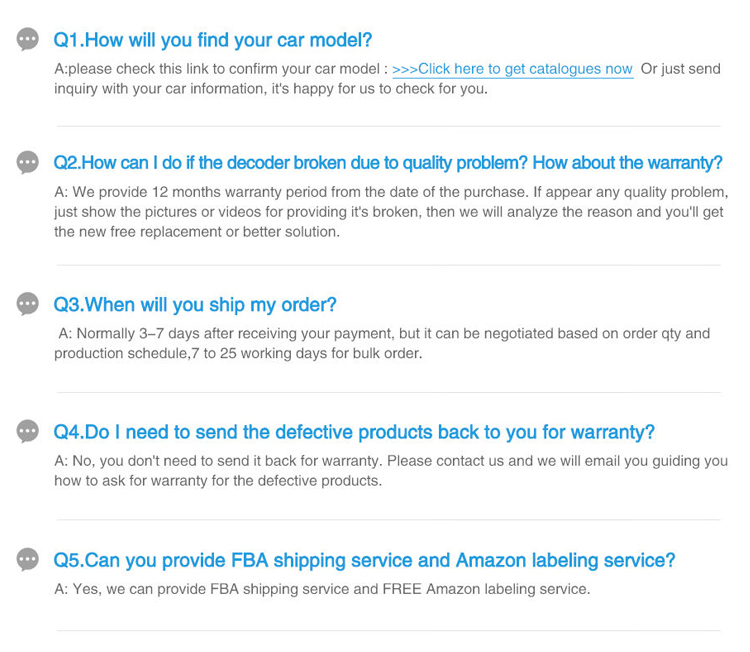This screenshot has width=750, height=652.
Task: Click the 'How will you find your car model?' heading
Action: click(x=212, y=40)
